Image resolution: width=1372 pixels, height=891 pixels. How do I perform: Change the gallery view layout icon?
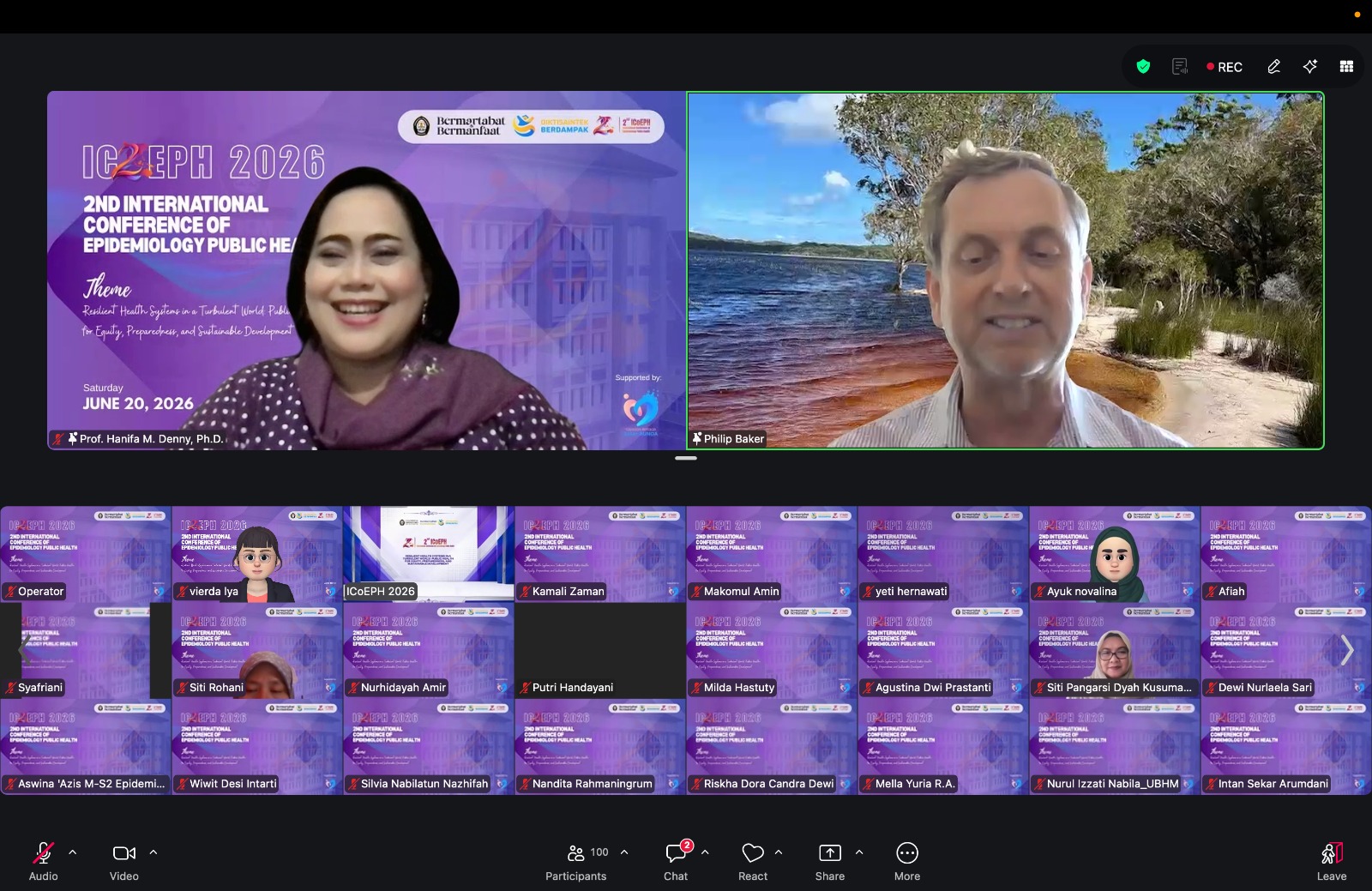pos(1346,67)
